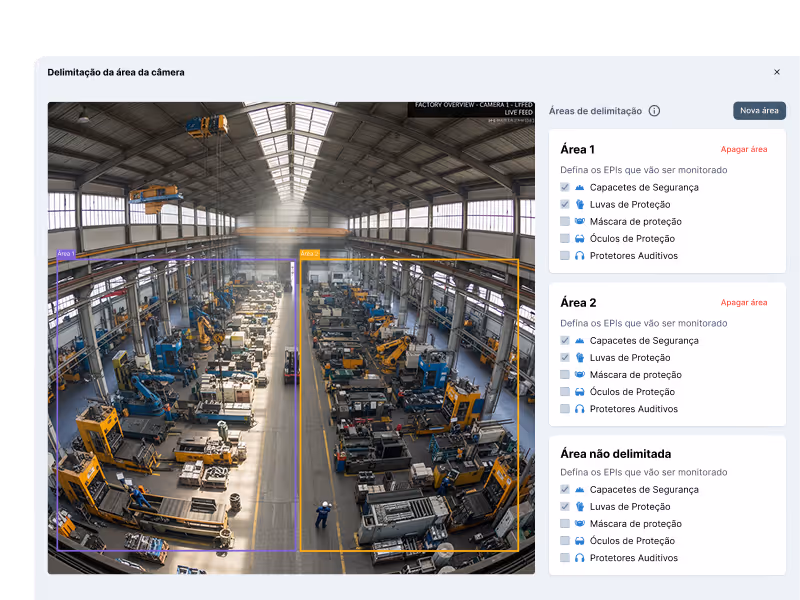
Task: Uncheck Luvas de Proteção in Área não delimitada
Action: coord(565,506)
